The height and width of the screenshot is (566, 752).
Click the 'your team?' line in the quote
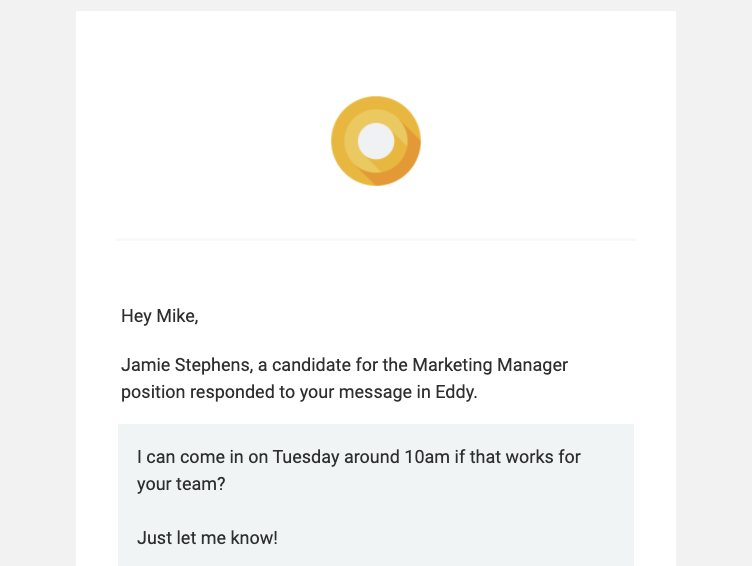point(181,484)
